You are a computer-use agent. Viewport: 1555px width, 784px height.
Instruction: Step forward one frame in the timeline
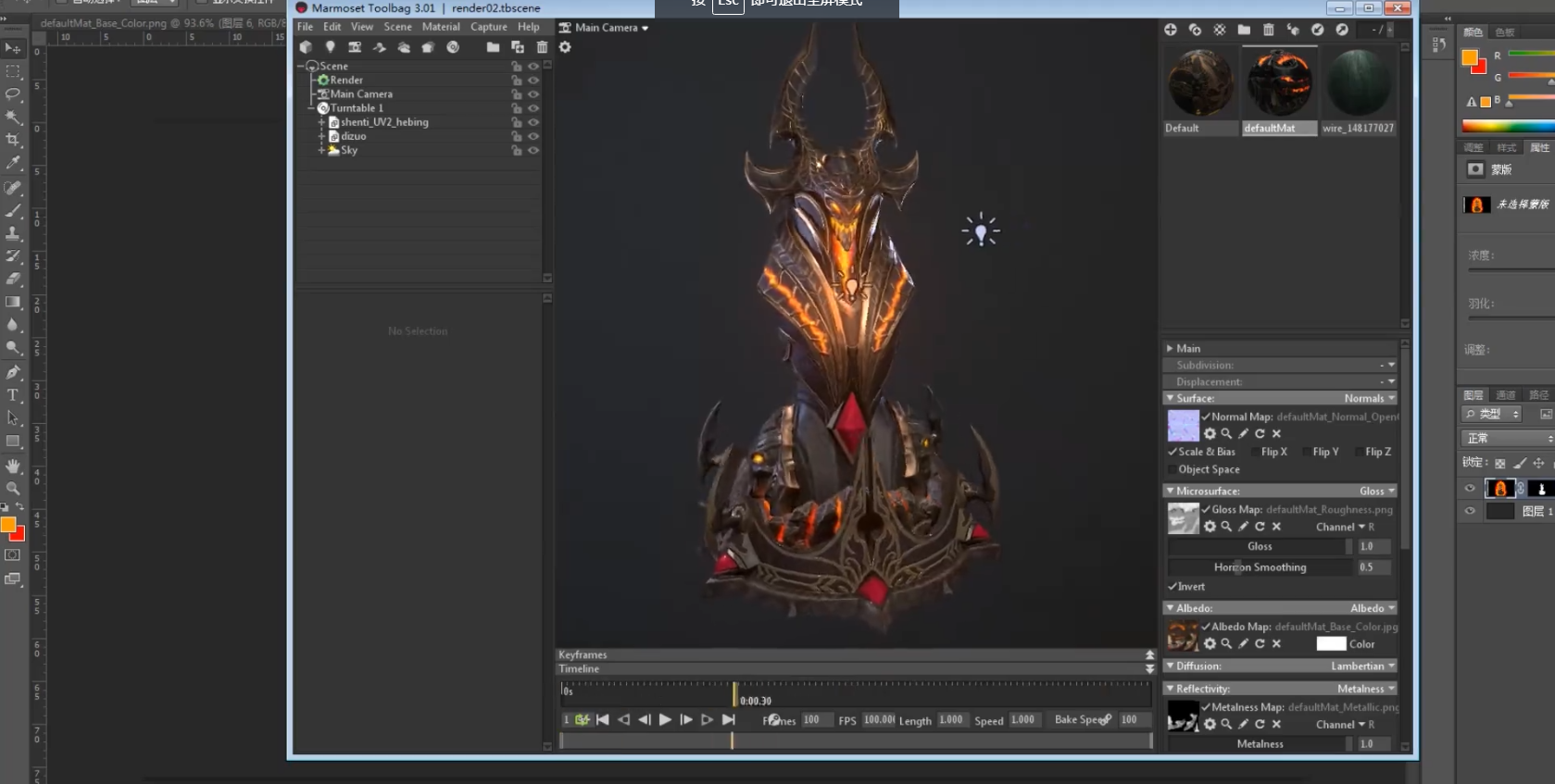(686, 719)
